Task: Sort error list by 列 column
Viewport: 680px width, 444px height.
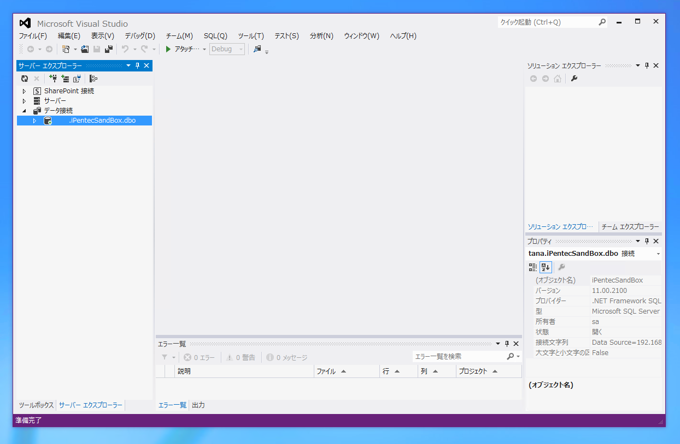Action: coord(437,371)
